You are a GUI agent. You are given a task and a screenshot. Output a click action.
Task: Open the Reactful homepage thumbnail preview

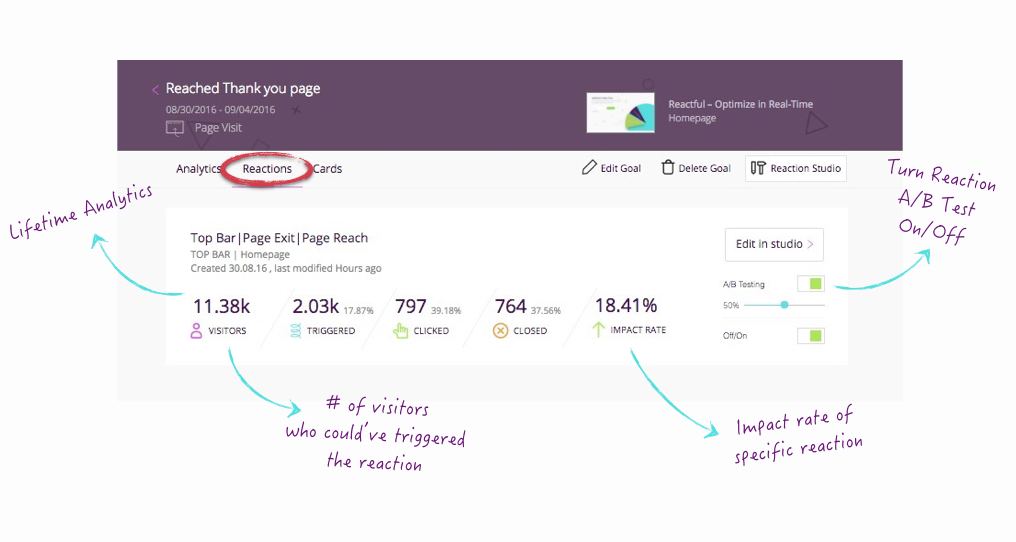tap(620, 112)
